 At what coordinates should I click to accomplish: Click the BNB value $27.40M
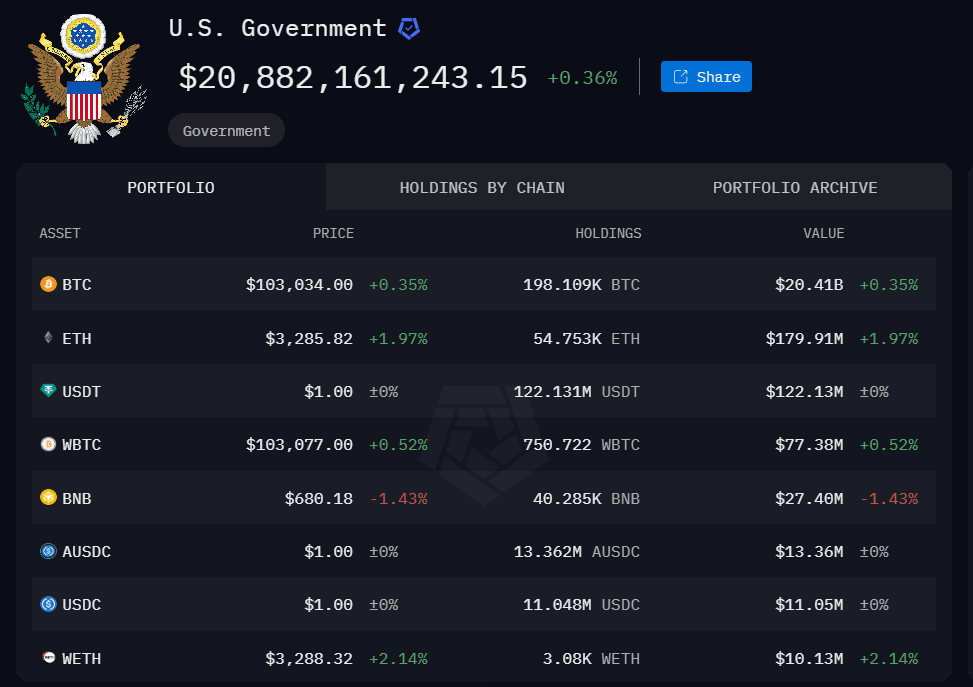coord(809,499)
